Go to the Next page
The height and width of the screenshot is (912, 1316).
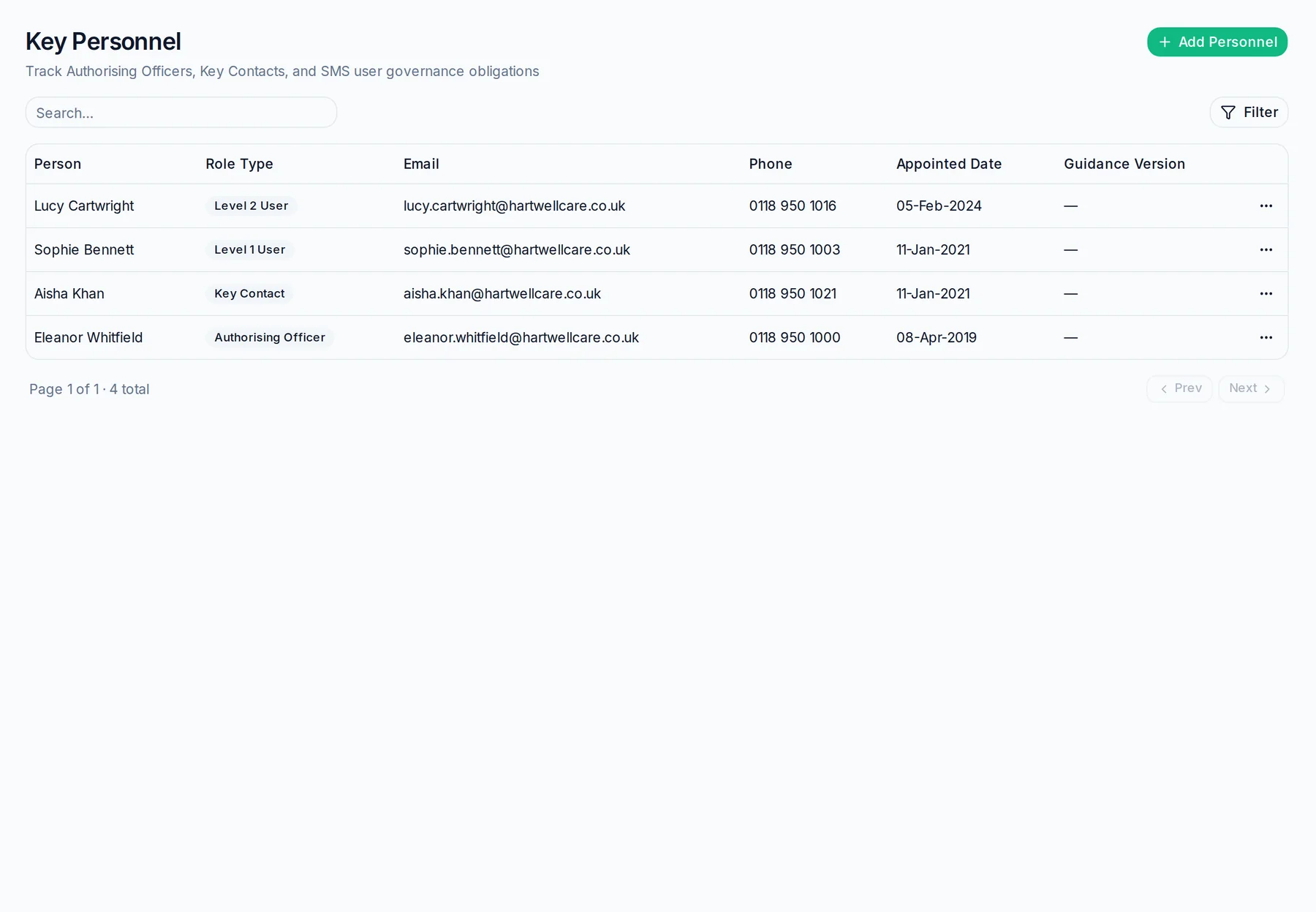[x=1251, y=388]
